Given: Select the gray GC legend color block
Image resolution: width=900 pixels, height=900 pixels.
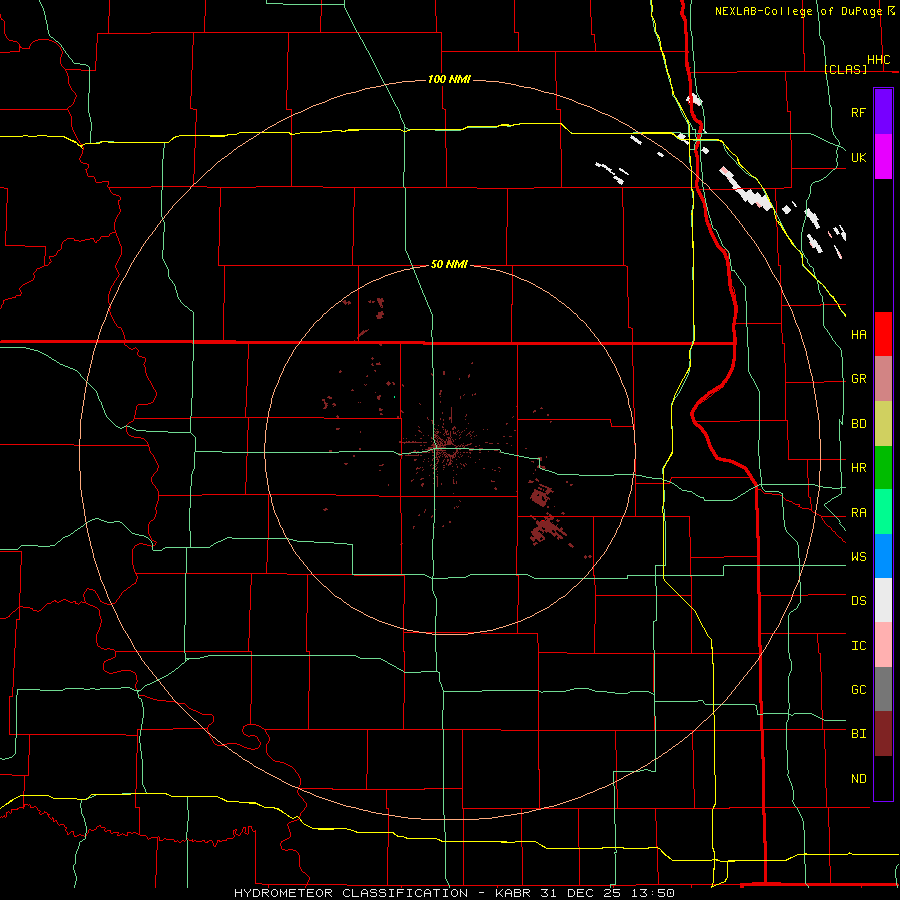Looking at the screenshot, I should 883,689.
